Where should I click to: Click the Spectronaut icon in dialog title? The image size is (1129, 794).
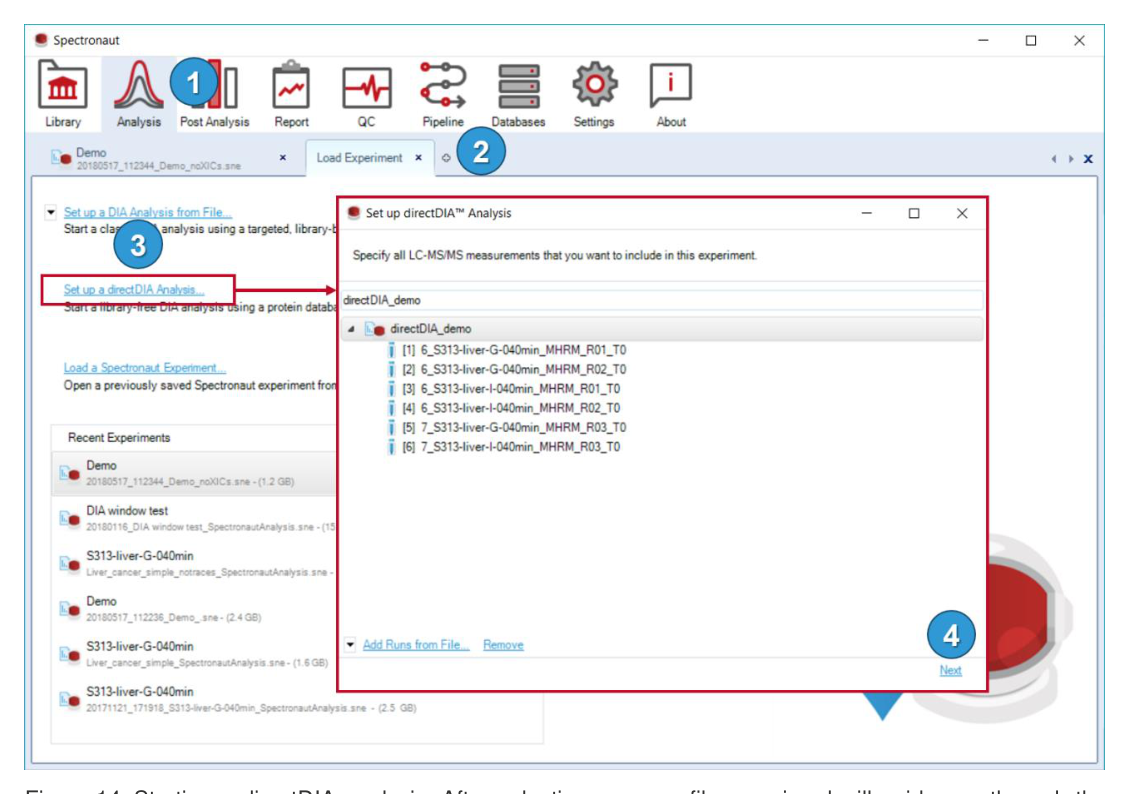tap(354, 212)
